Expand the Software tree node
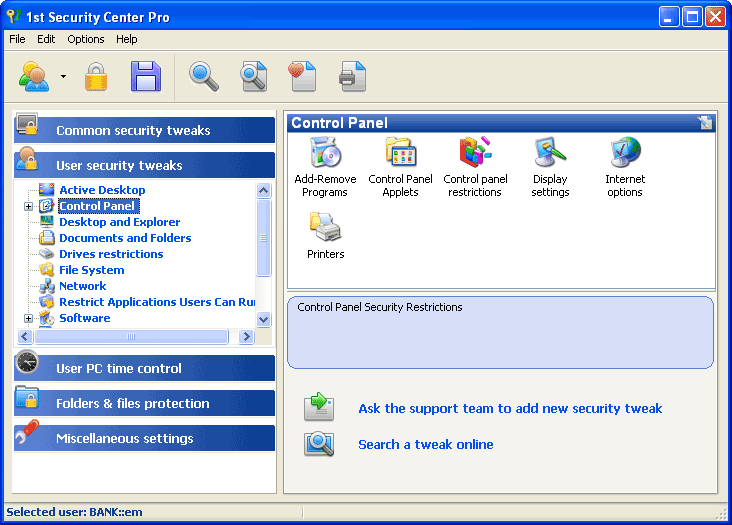 (28, 318)
